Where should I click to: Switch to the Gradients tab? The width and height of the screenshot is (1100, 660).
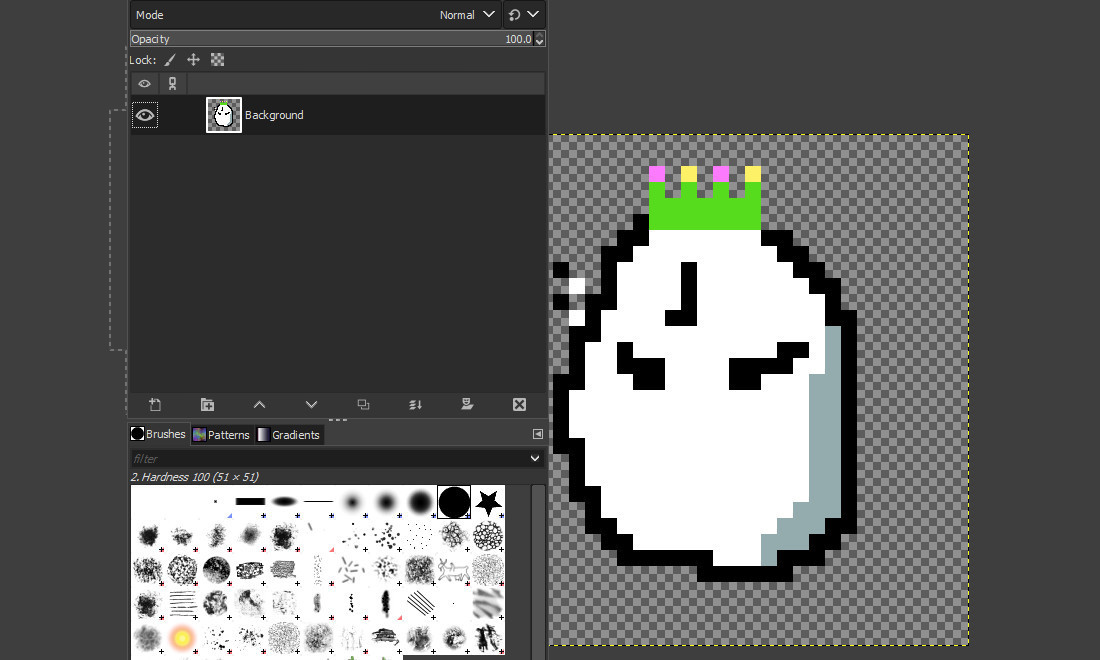[x=289, y=435]
